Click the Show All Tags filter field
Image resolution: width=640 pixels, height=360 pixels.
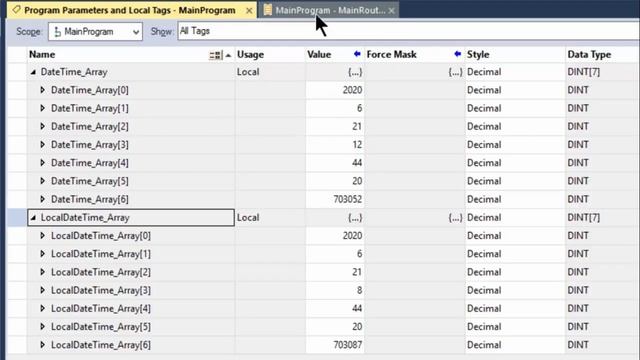pyautogui.click(x=408, y=31)
